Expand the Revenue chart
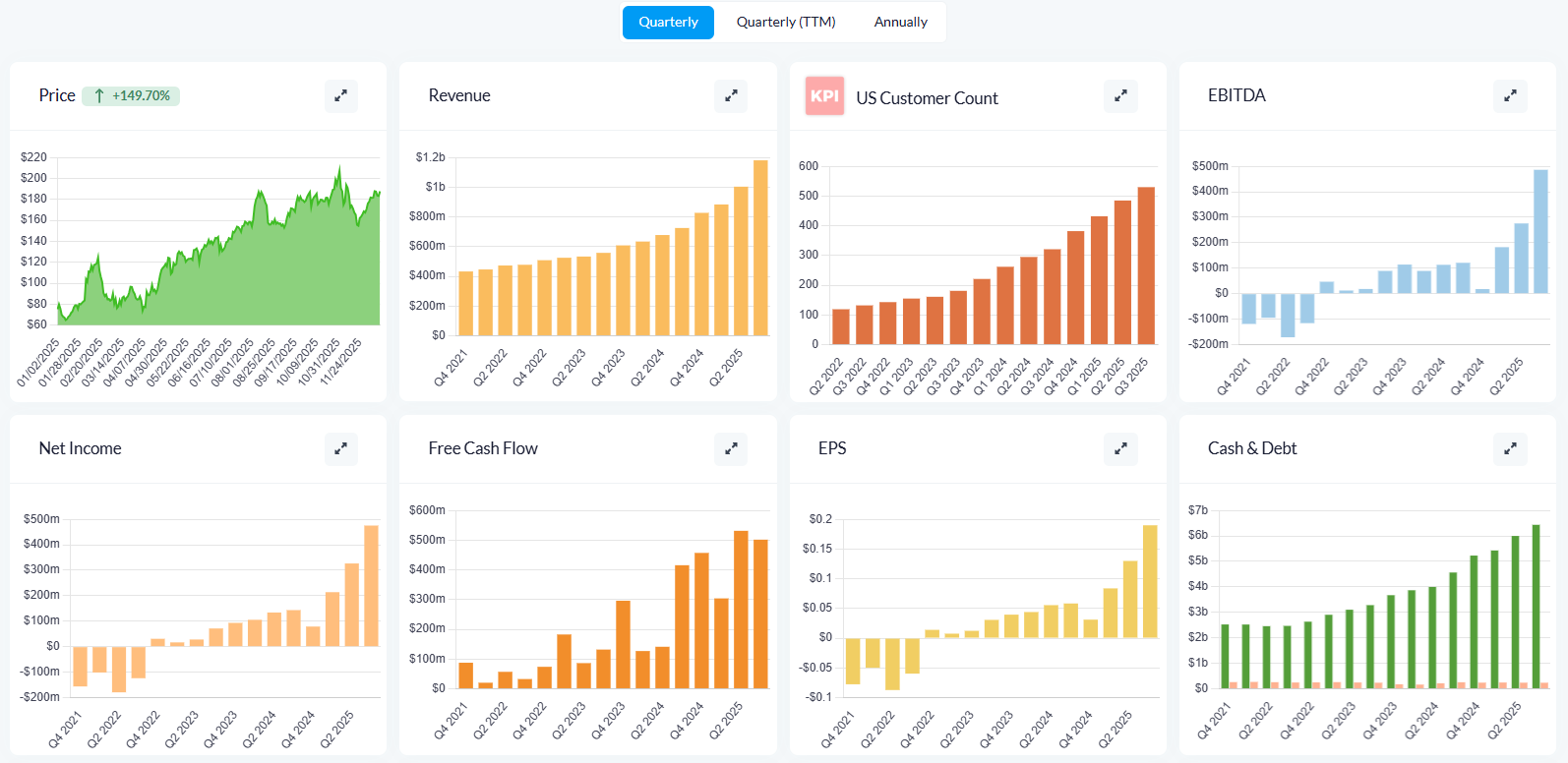 730,96
